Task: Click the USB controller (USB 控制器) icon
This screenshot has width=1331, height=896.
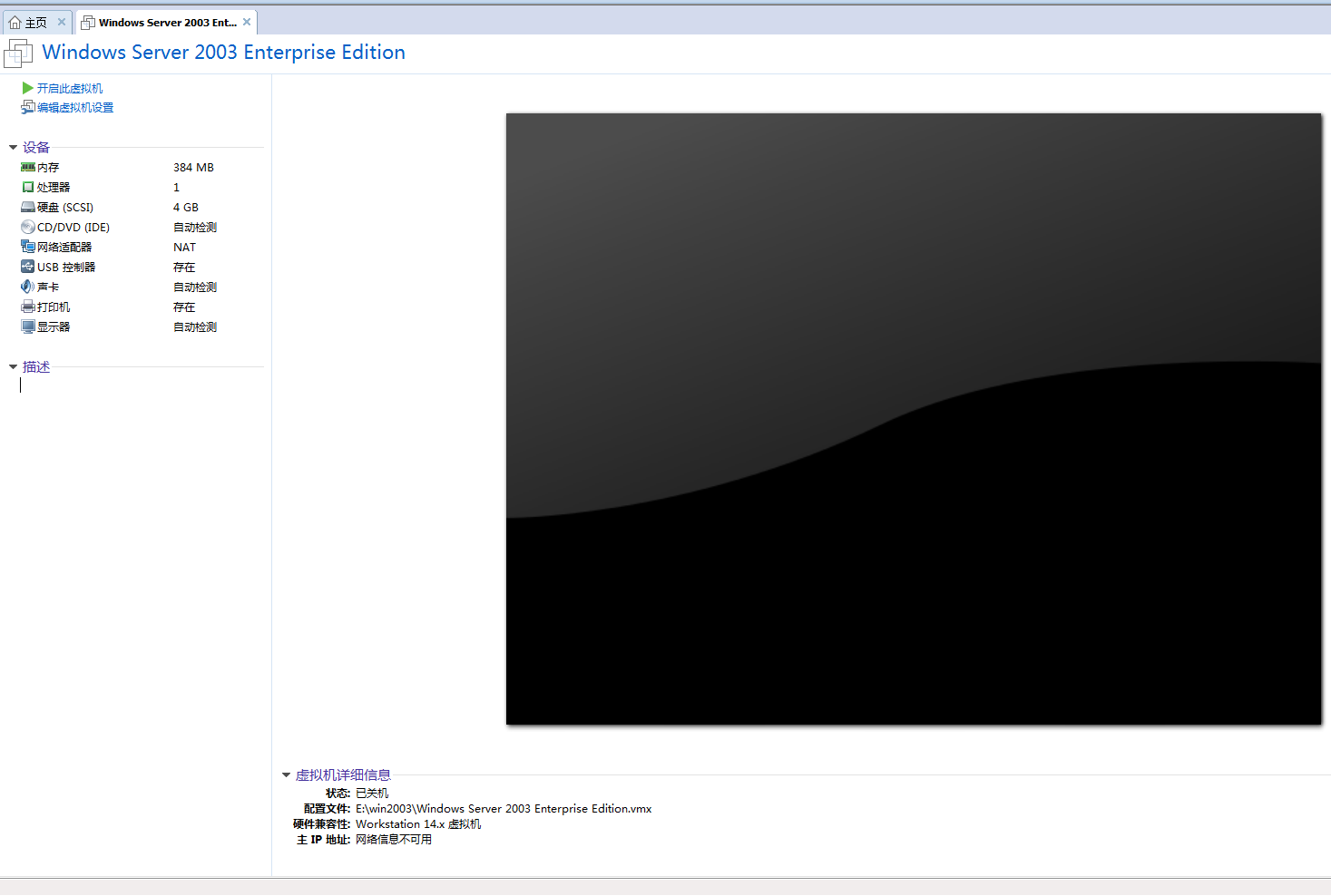Action: pyautogui.click(x=28, y=267)
